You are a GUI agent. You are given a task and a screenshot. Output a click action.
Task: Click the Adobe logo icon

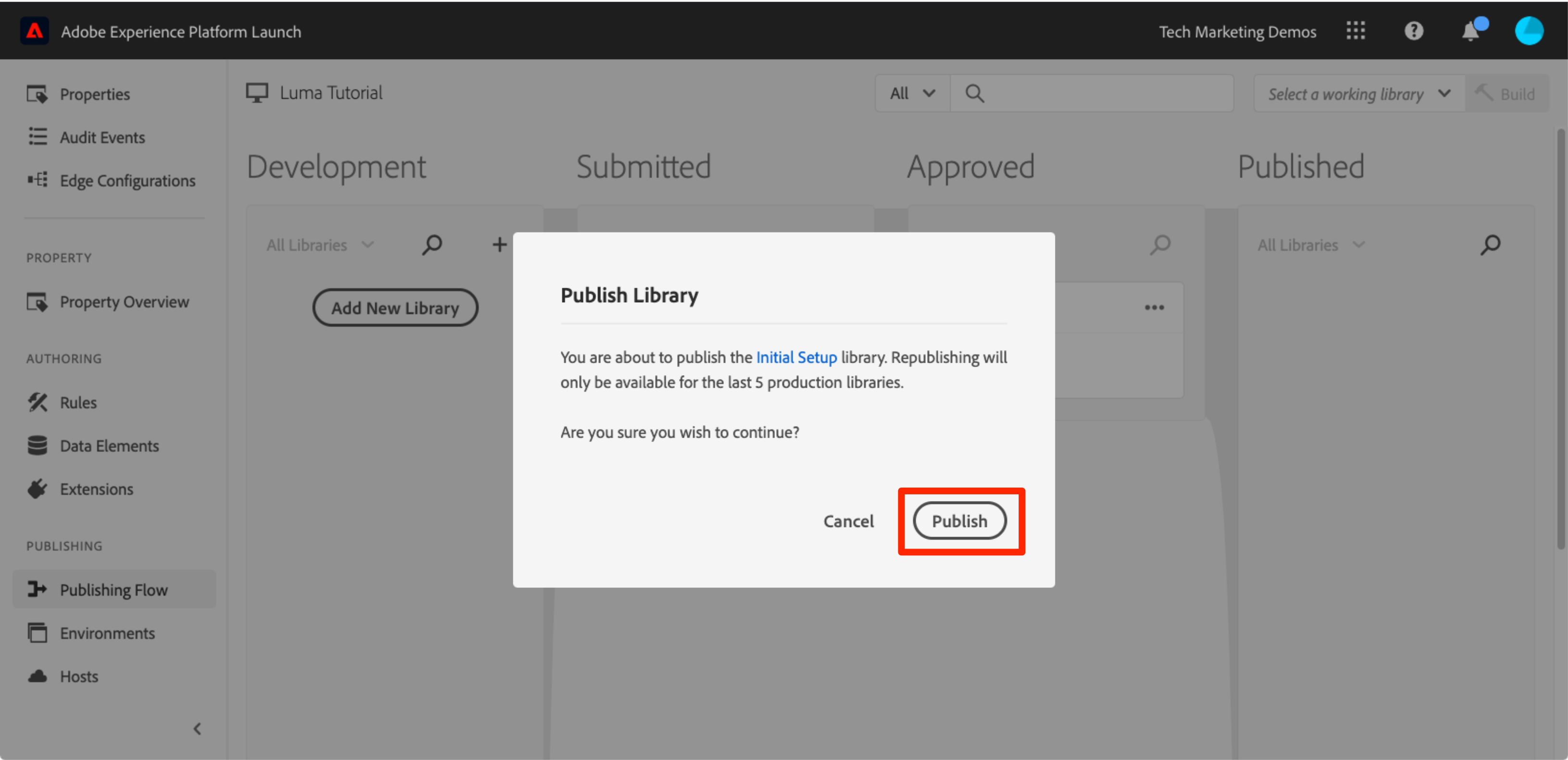34,31
